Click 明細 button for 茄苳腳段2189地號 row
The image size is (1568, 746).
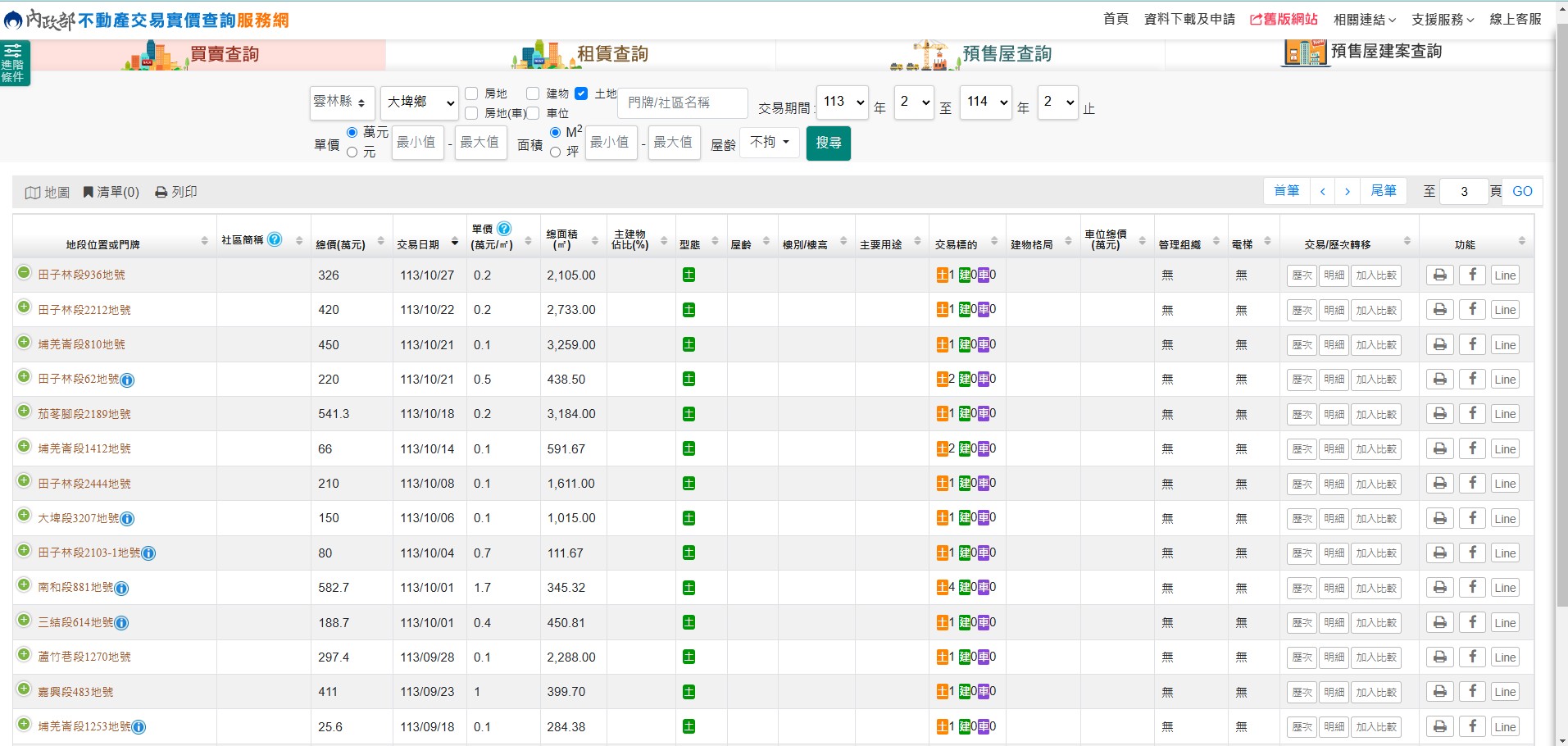1334,415
